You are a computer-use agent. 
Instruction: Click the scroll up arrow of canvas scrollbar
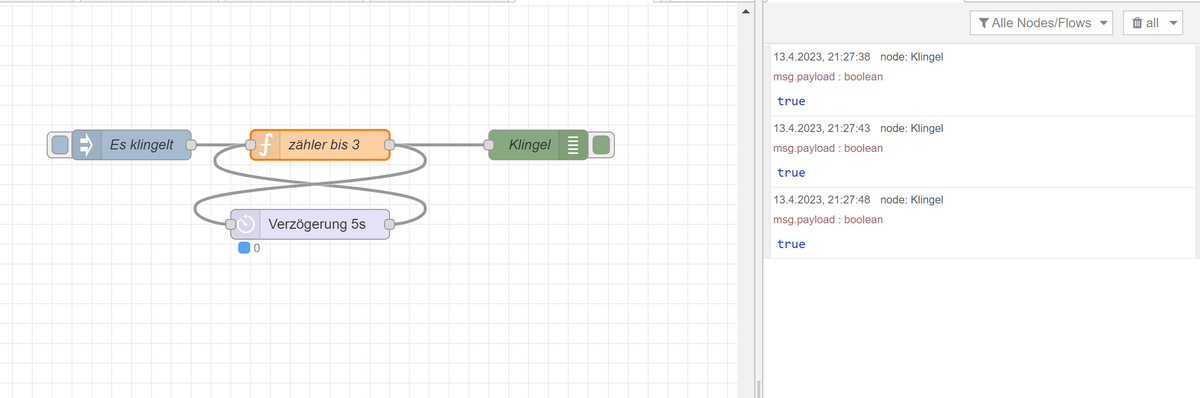[x=744, y=12]
